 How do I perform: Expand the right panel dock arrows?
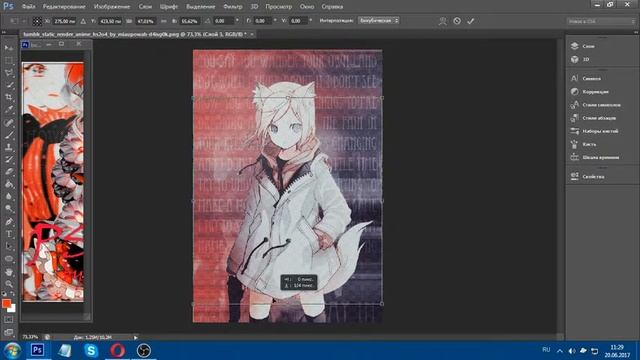pos(636,32)
